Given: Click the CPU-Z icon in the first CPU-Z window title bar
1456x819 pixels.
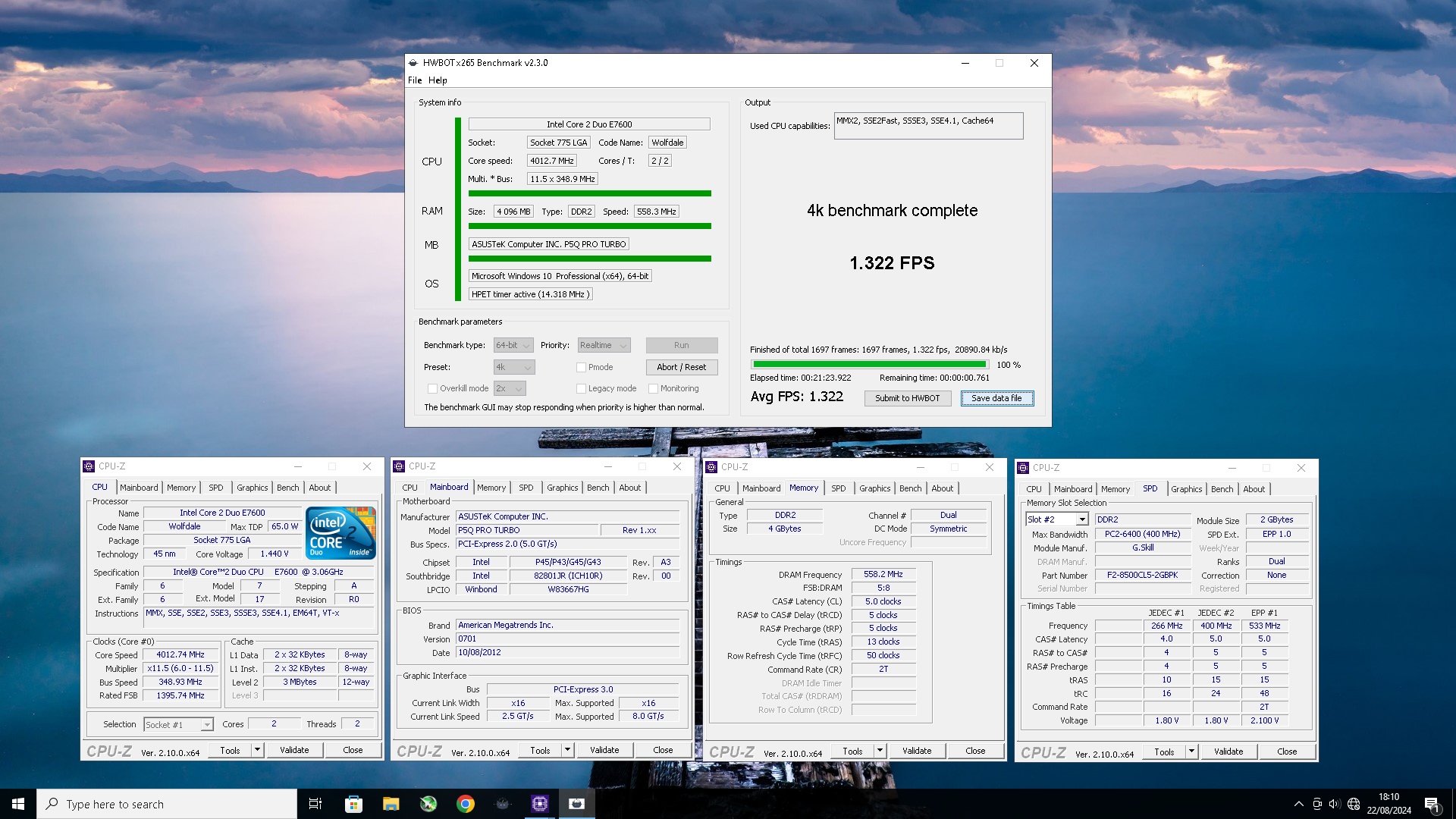Looking at the screenshot, I should click(x=89, y=466).
